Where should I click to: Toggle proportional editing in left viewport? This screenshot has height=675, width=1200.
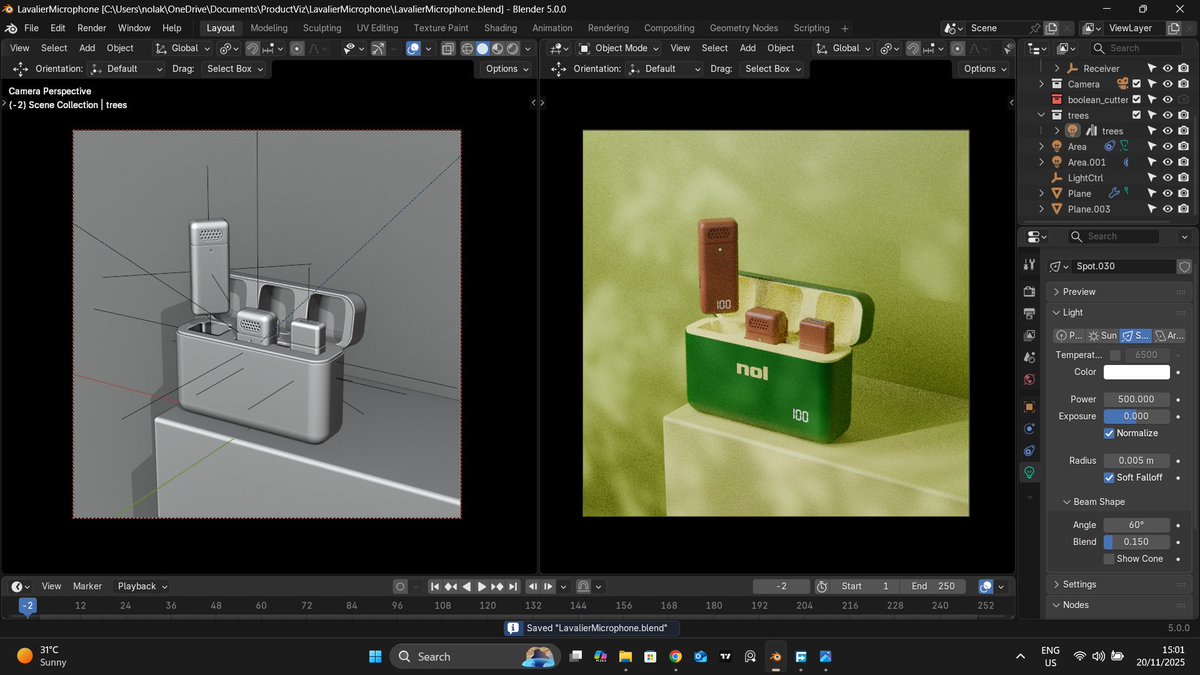pyautogui.click(x=297, y=48)
